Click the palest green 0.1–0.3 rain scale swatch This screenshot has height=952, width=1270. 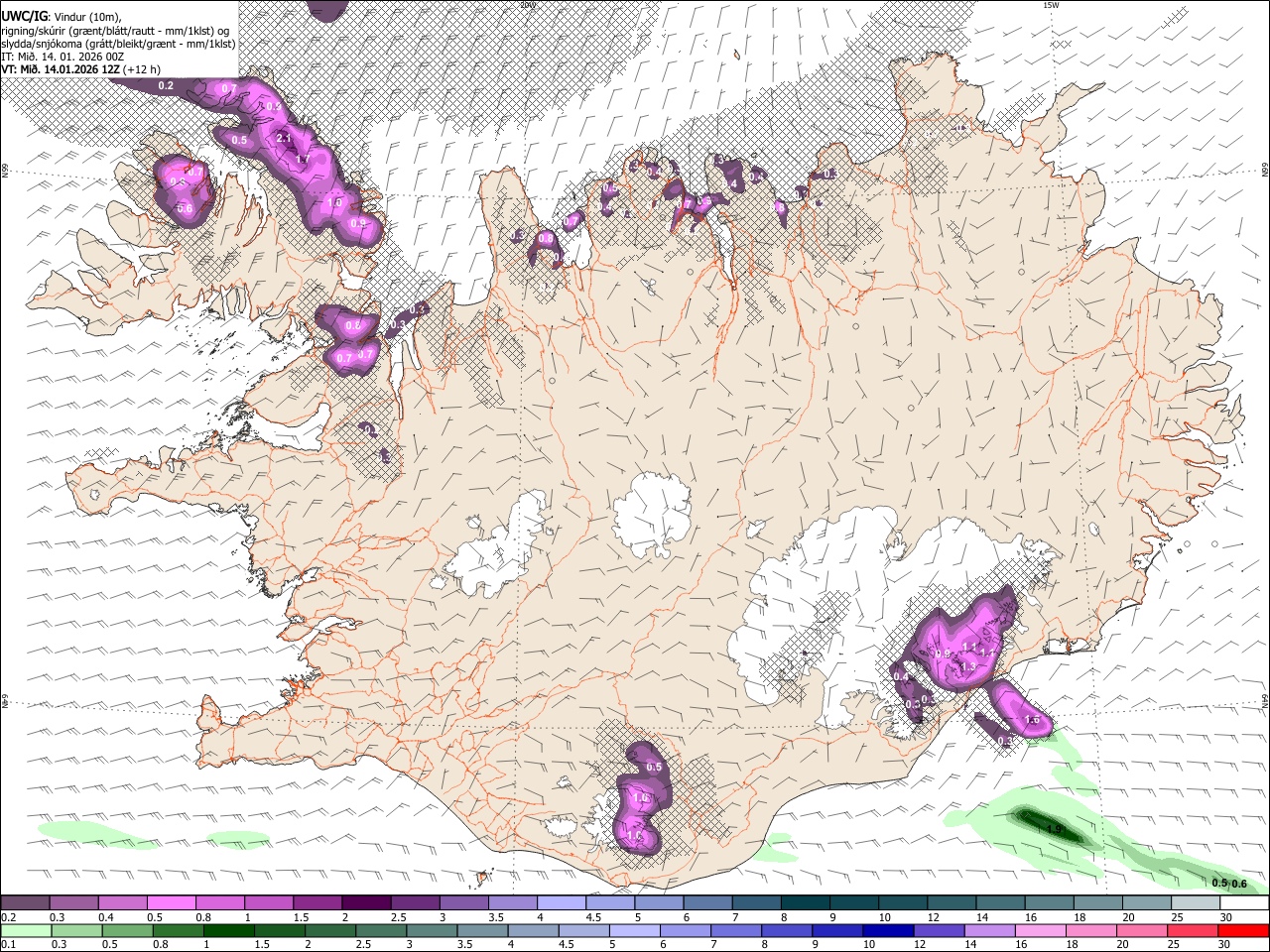[x=25, y=930]
